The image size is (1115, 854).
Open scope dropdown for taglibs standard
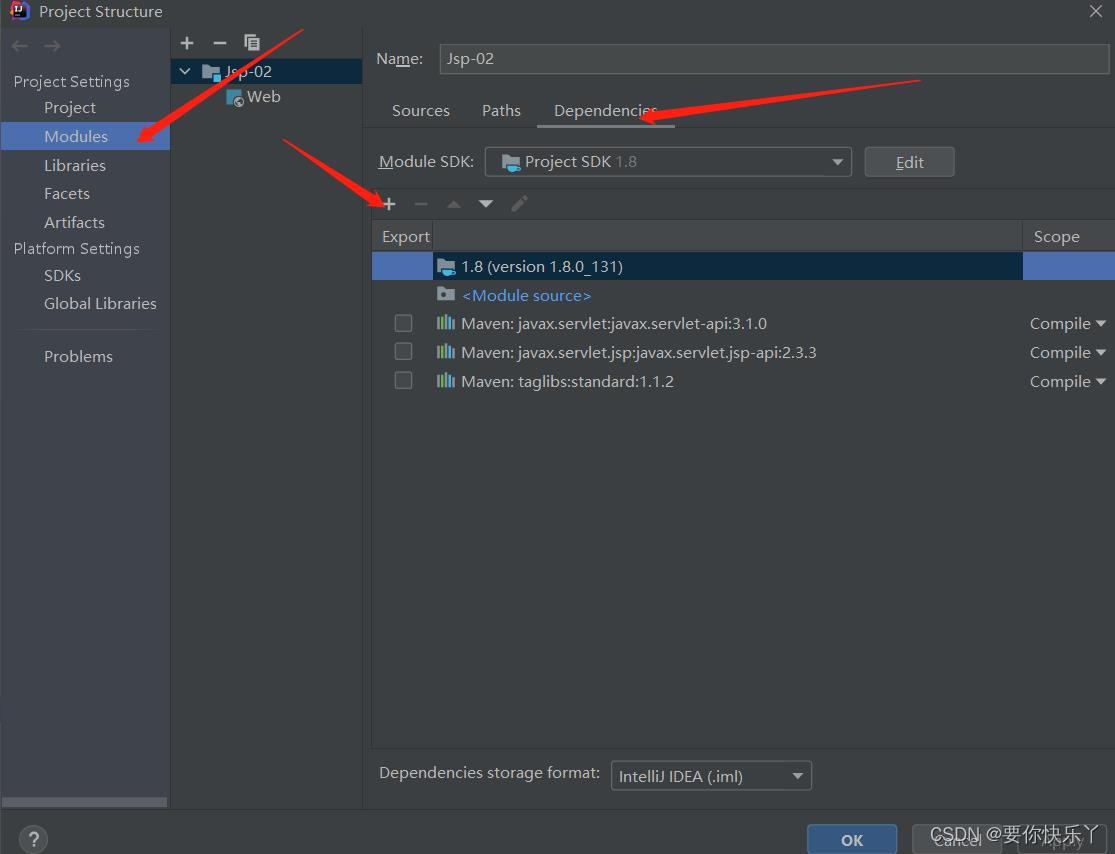(x=1067, y=382)
